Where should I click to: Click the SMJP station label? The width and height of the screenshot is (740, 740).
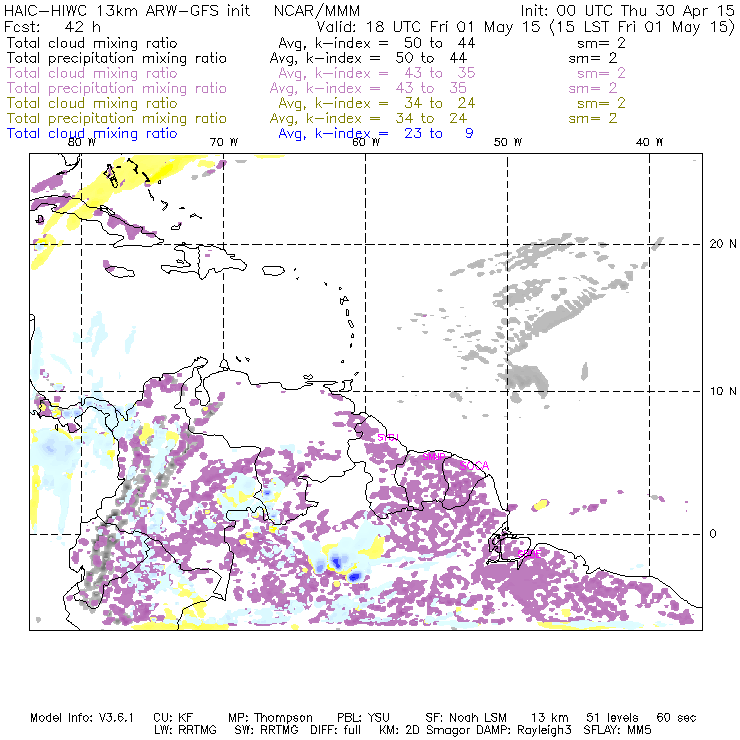pos(434,456)
